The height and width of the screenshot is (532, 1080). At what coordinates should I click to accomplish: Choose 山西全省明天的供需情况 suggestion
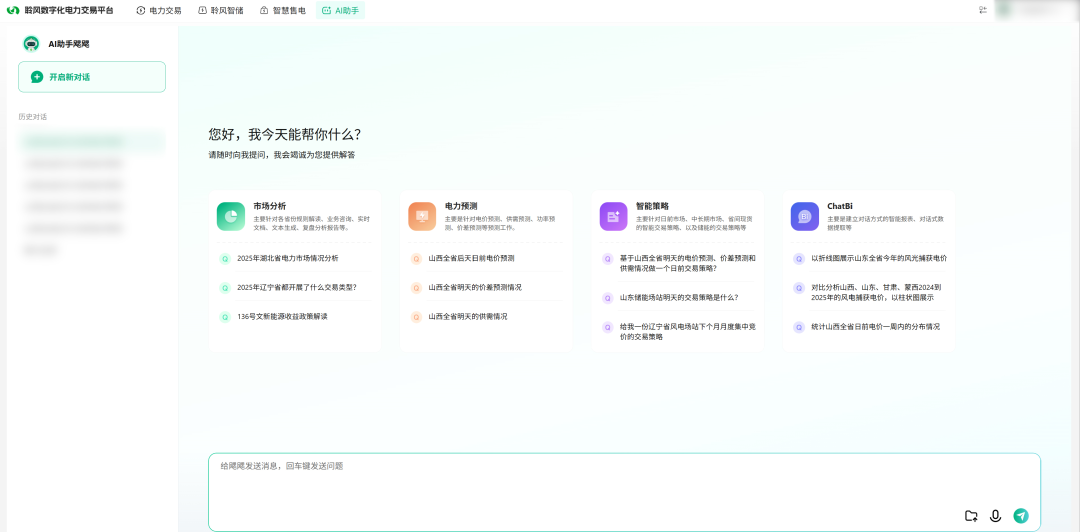point(467,316)
